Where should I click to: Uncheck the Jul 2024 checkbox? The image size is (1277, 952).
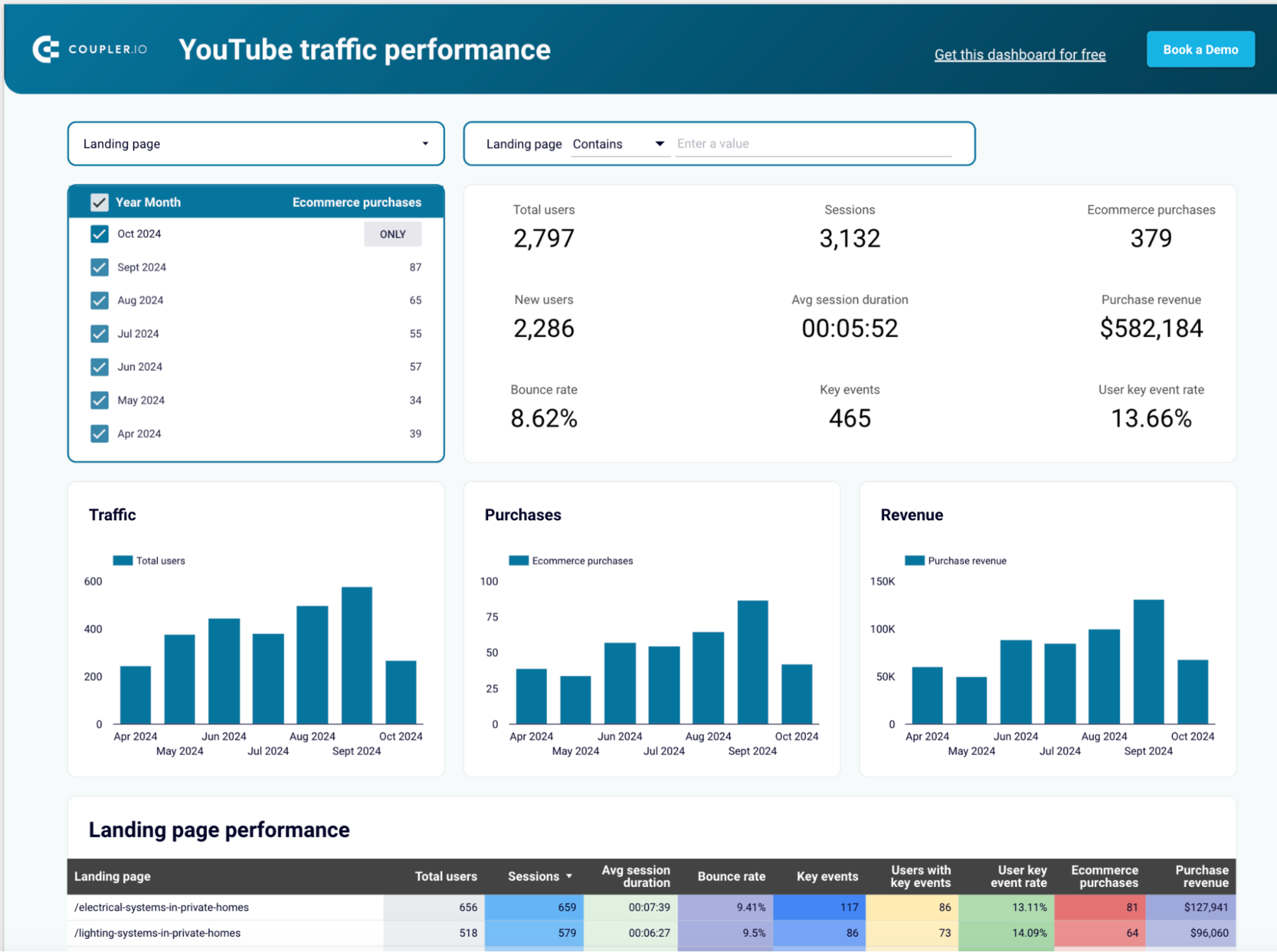99,333
